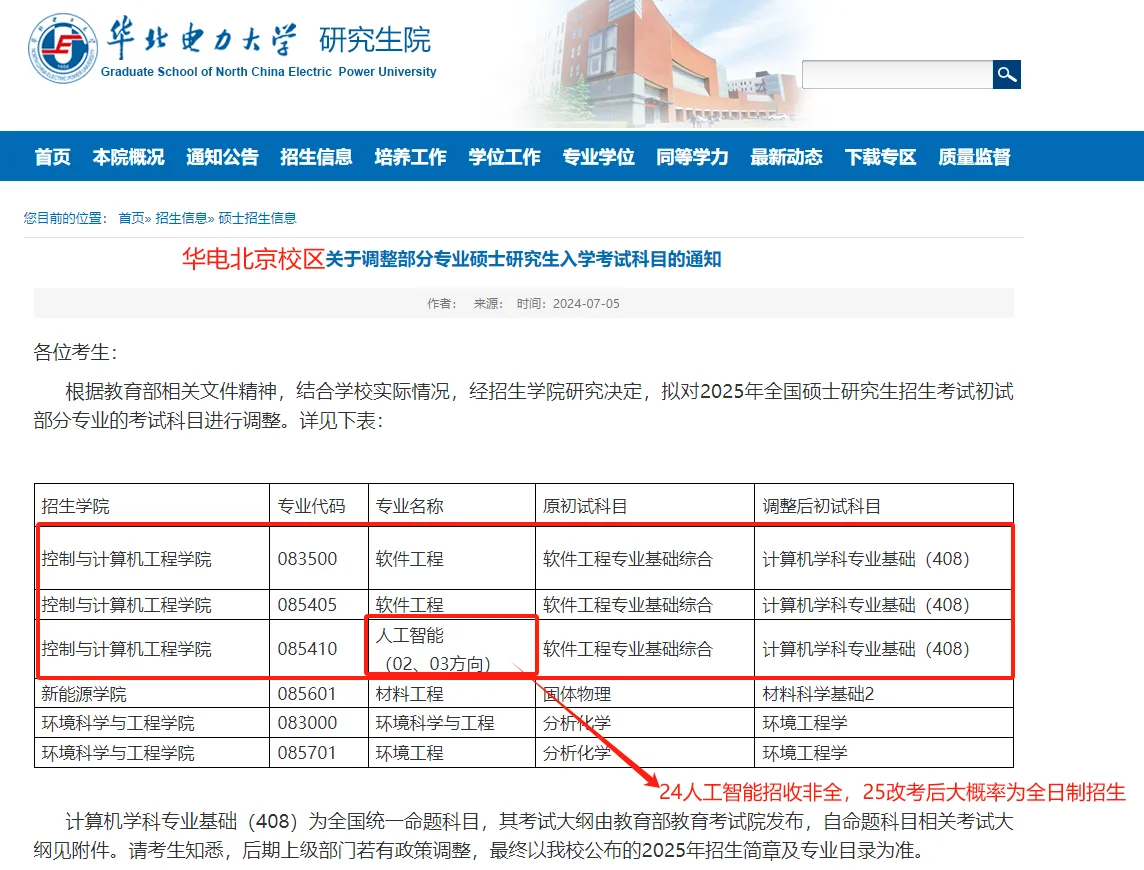Select the cell with code 085410

(319, 649)
